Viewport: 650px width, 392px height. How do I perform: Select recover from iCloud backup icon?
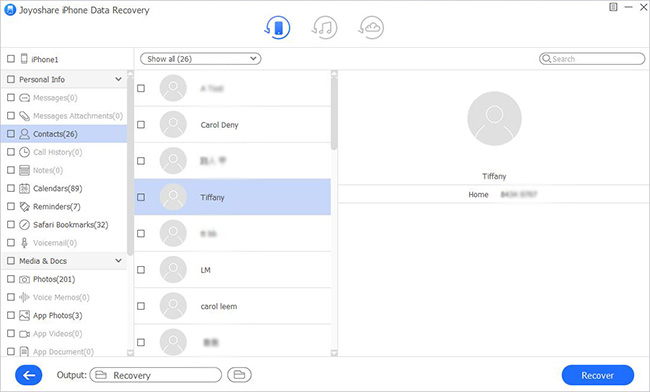pyautogui.click(x=371, y=28)
